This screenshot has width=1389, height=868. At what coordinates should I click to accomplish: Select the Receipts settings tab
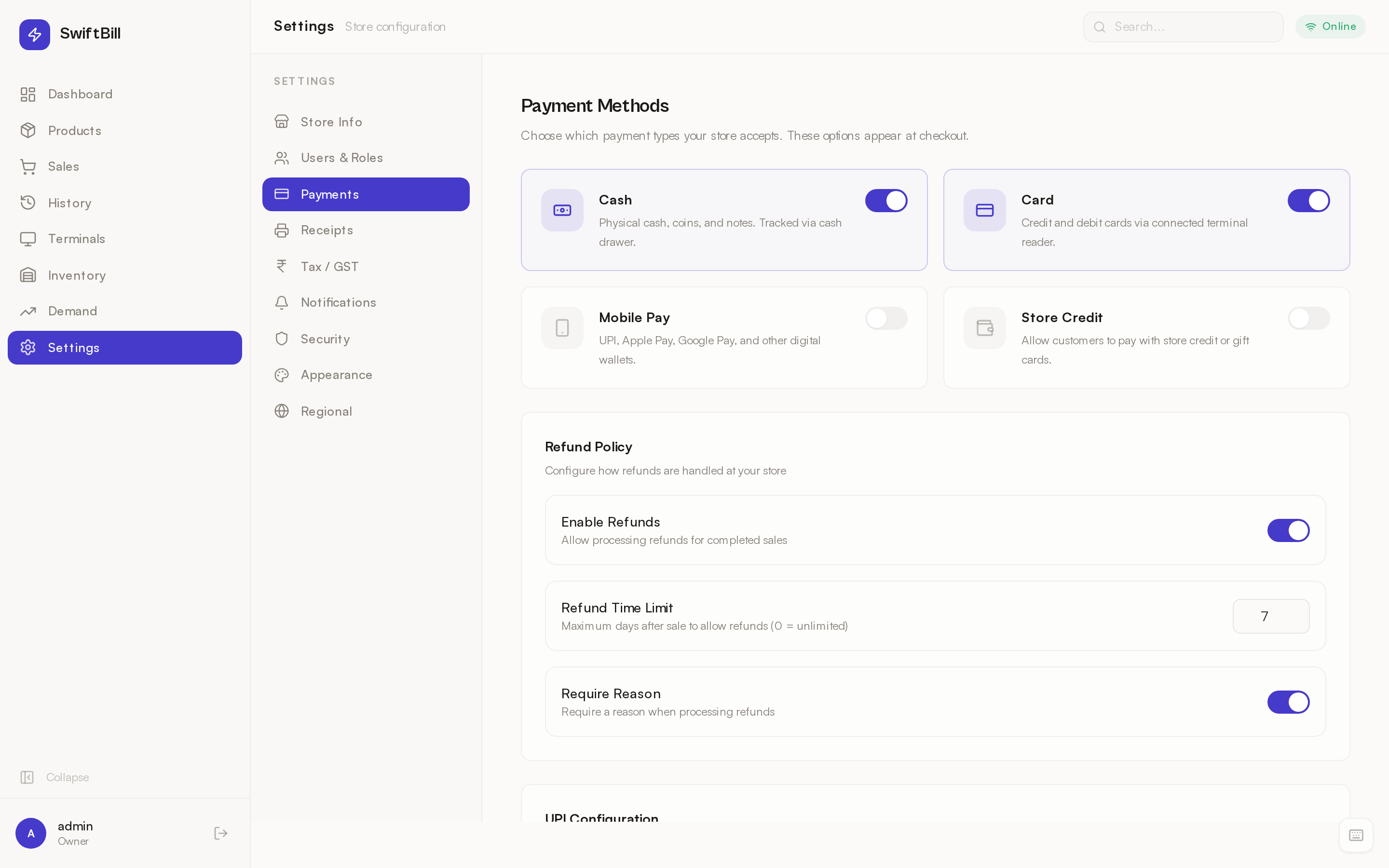366,230
